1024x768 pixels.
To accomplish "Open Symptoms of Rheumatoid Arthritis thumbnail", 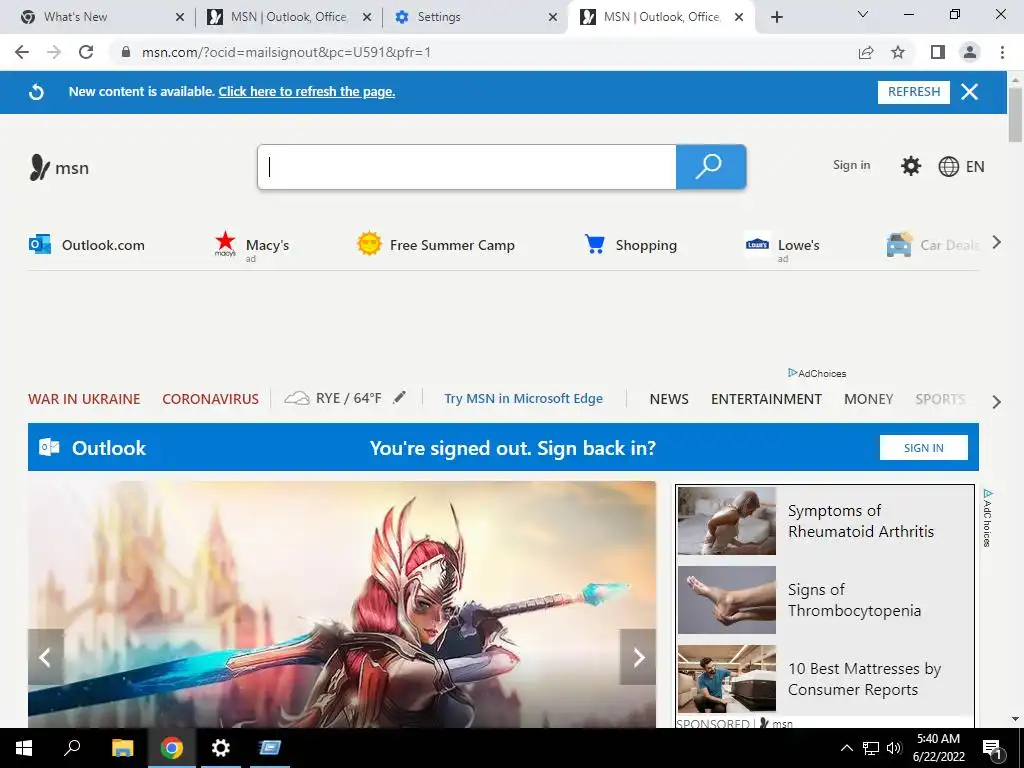I will click(x=727, y=521).
